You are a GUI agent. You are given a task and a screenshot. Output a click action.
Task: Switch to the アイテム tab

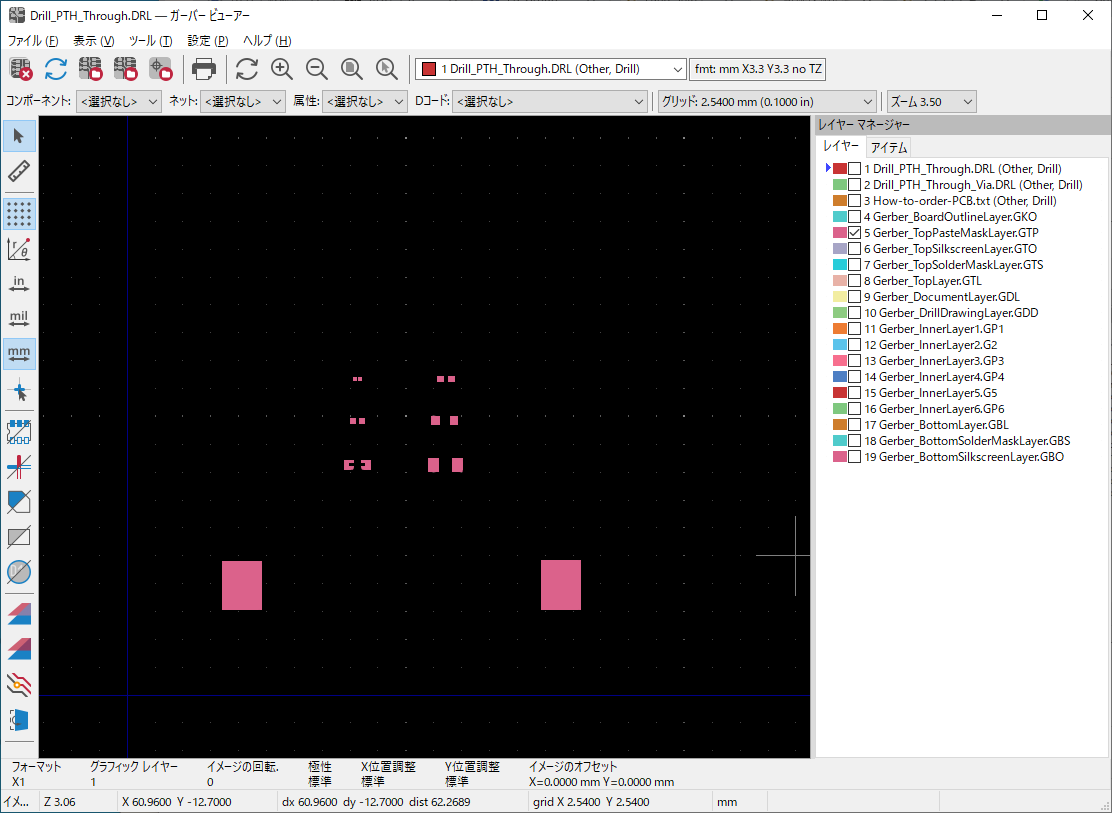click(x=887, y=147)
